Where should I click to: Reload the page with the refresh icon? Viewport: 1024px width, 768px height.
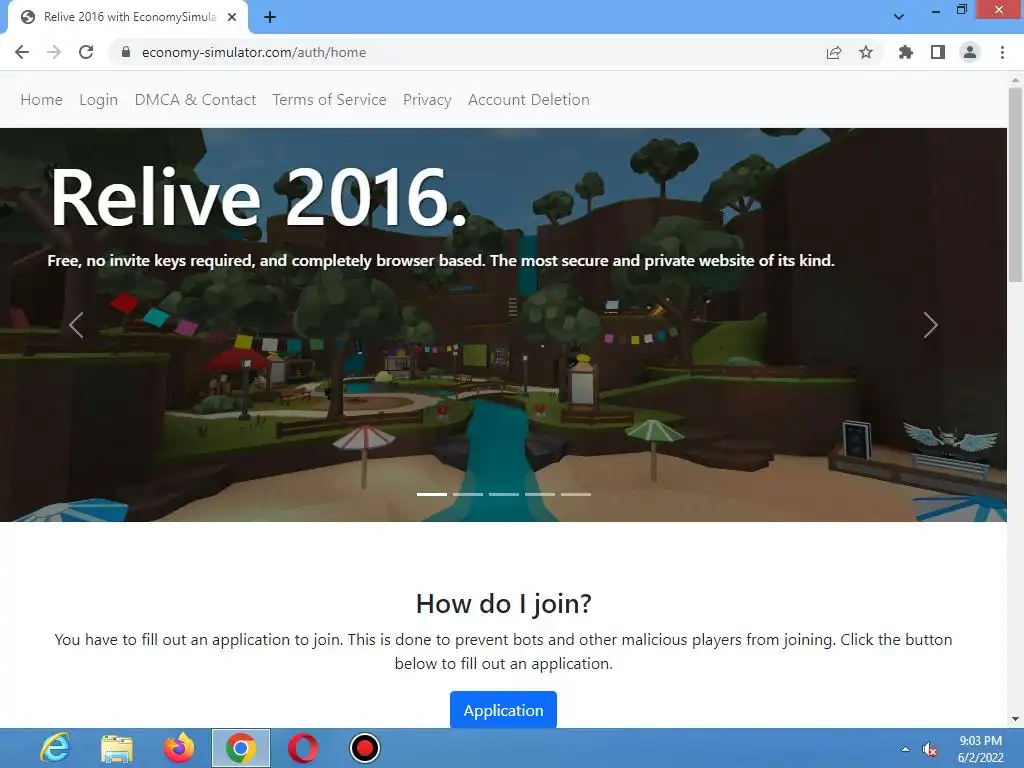[x=86, y=52]
